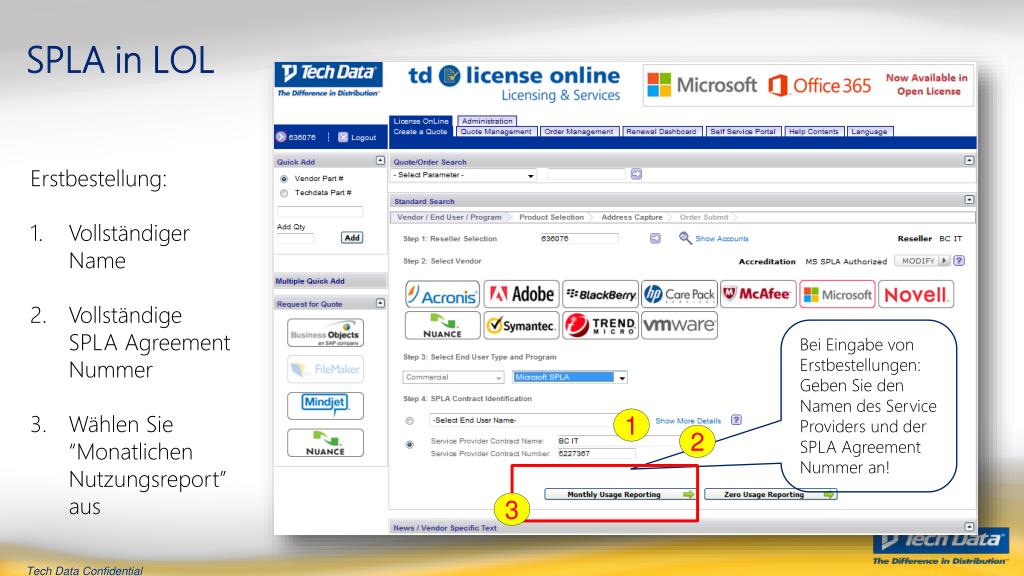Click the Logout link text
The height and width of the screenshot is (576, 1024).
click(x=364, y=137)
